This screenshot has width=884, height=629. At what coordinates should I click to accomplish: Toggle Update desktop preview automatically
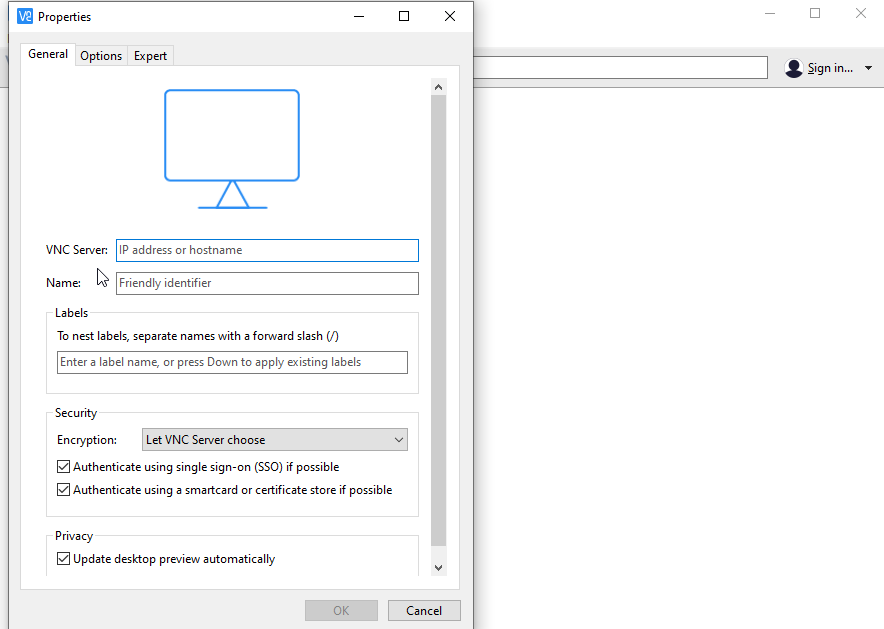click(x=64, y=559)
